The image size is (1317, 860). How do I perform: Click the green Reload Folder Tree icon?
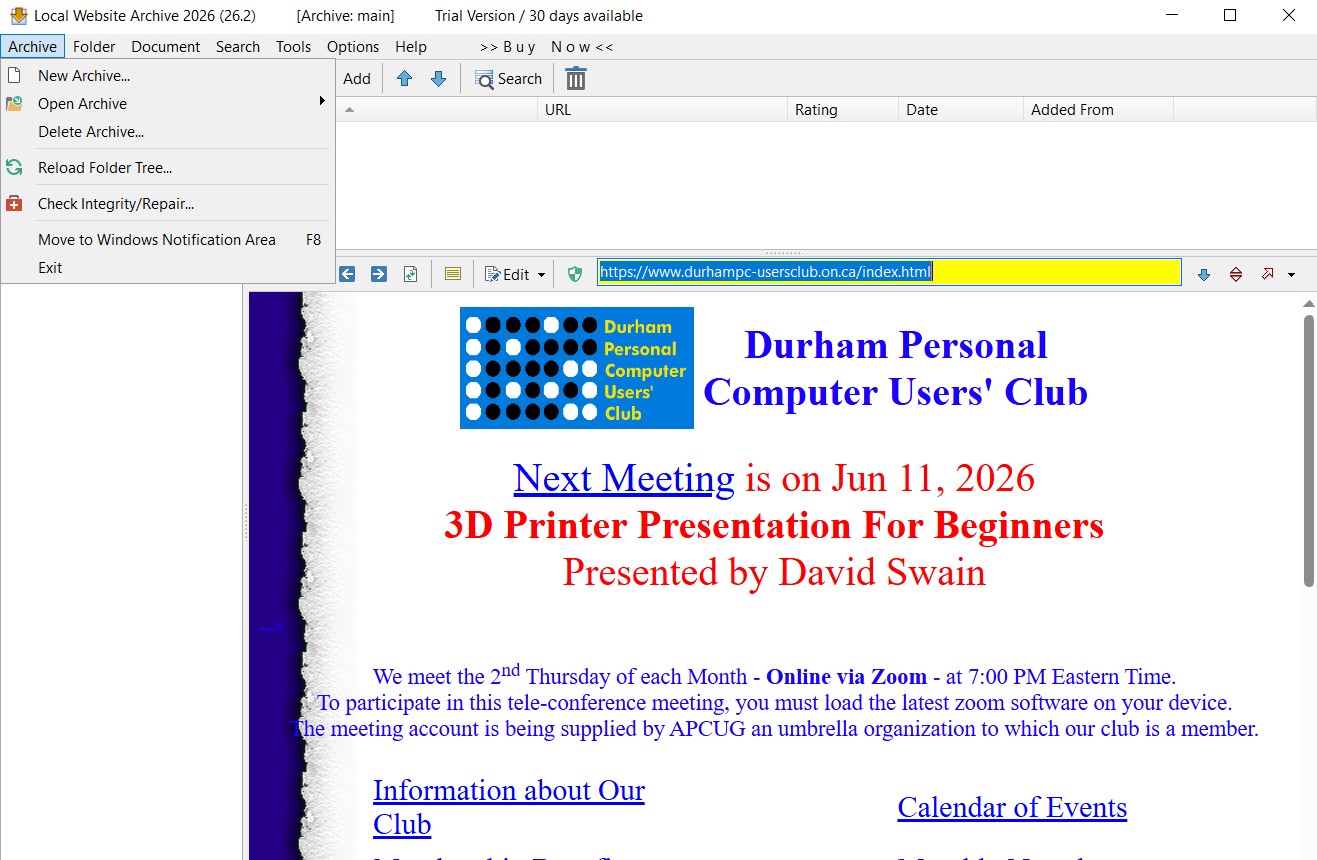pyautogui.click(x=14, y=168)
